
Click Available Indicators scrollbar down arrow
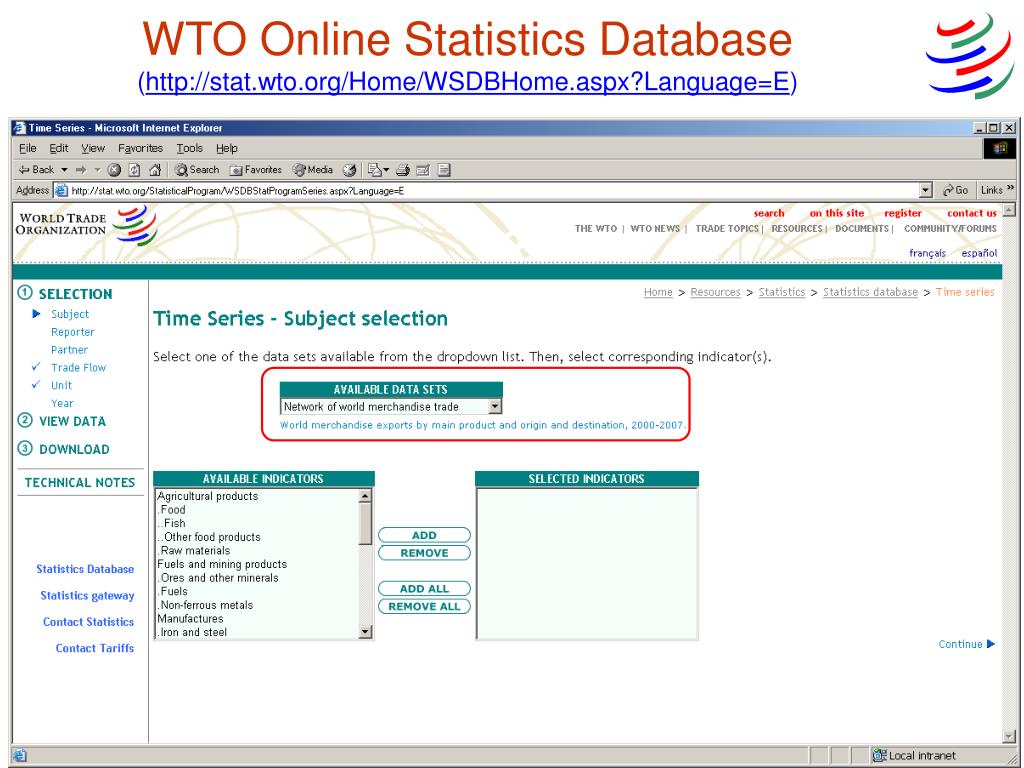pyautogui.click(x=365, y=632)
